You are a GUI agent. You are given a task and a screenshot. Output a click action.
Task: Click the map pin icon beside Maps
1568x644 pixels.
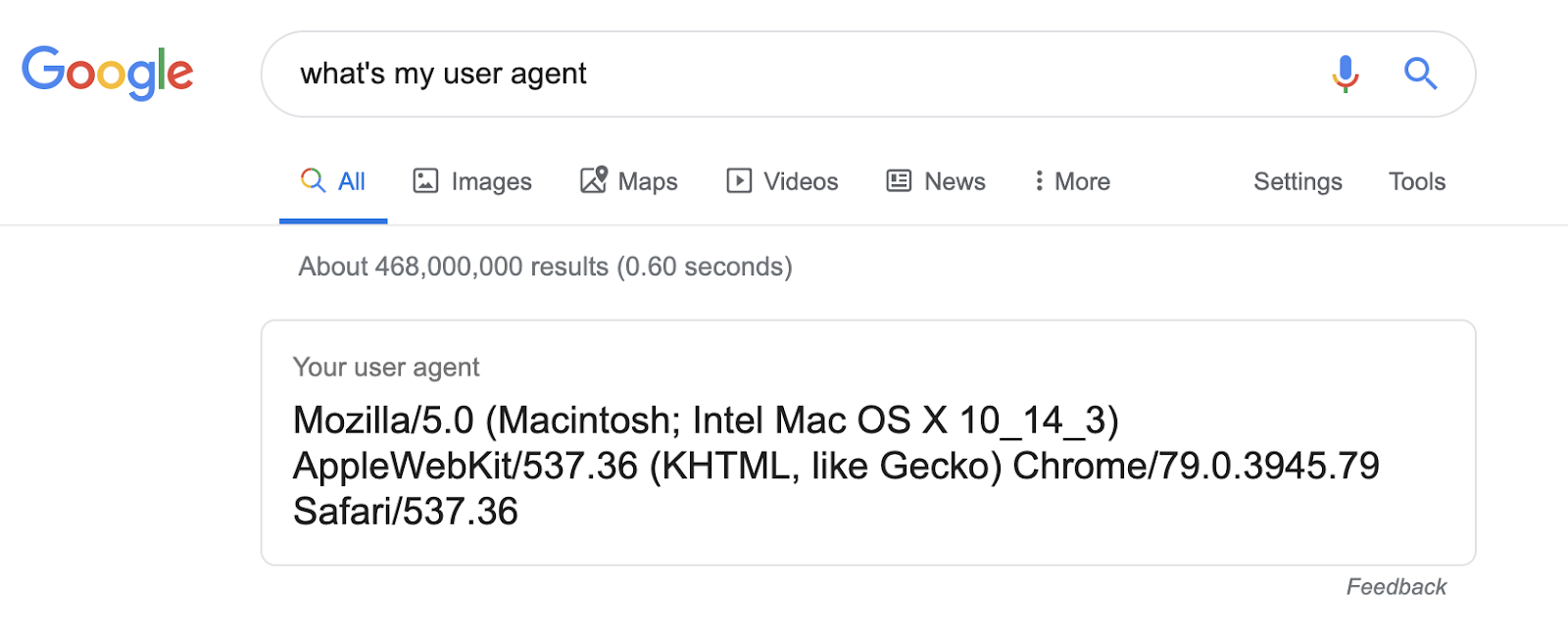tap(594, 180)
